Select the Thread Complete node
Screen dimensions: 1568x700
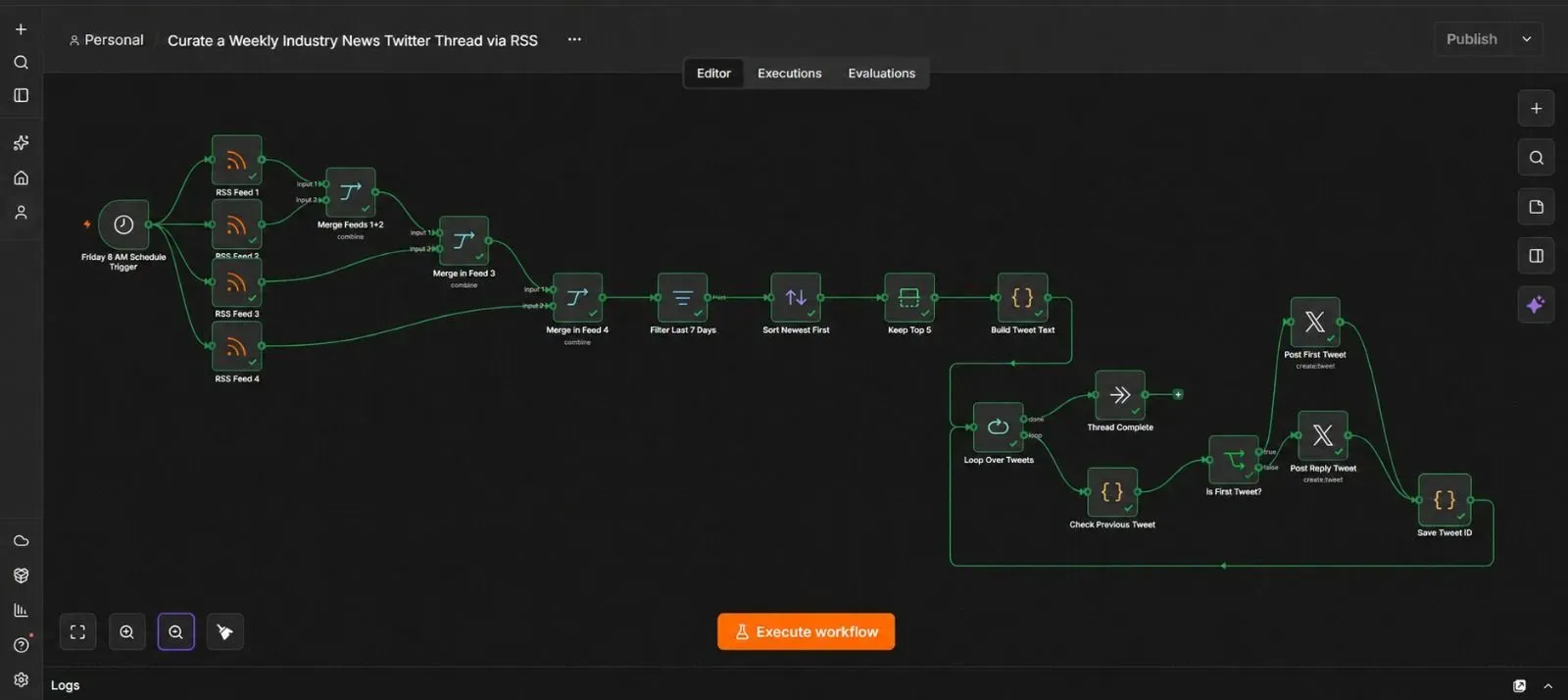(1119, 395)
